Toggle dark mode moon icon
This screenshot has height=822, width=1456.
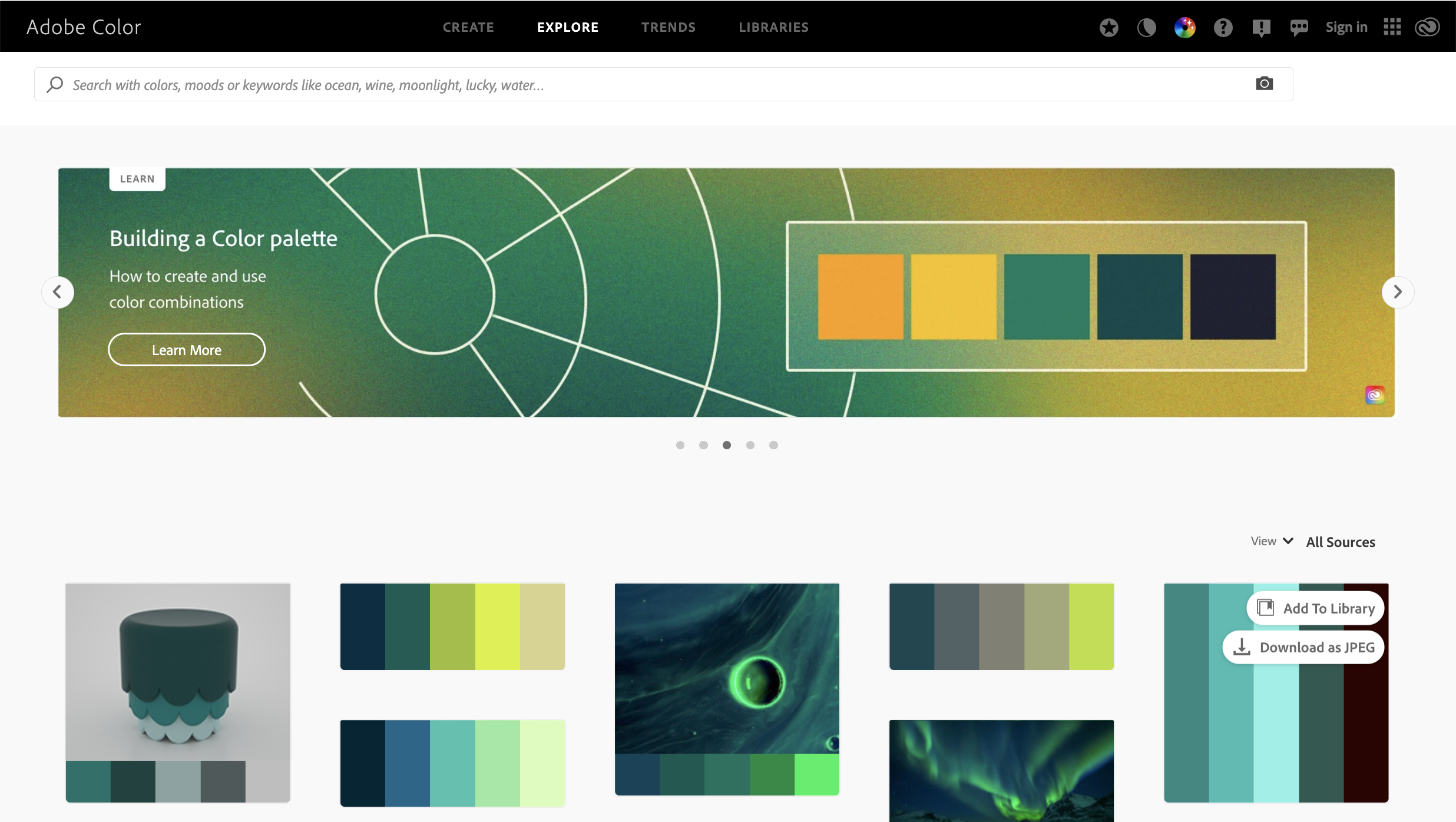(x=1146, y=27)
